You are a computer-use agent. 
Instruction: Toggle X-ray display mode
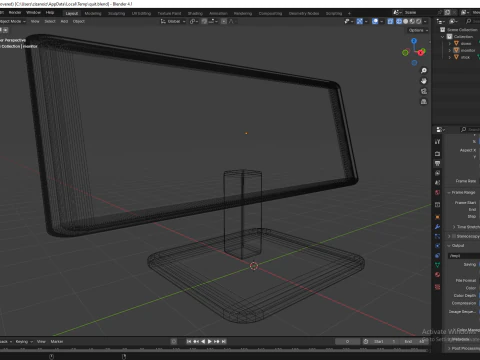pyautogui.click(x=390, y=21)
